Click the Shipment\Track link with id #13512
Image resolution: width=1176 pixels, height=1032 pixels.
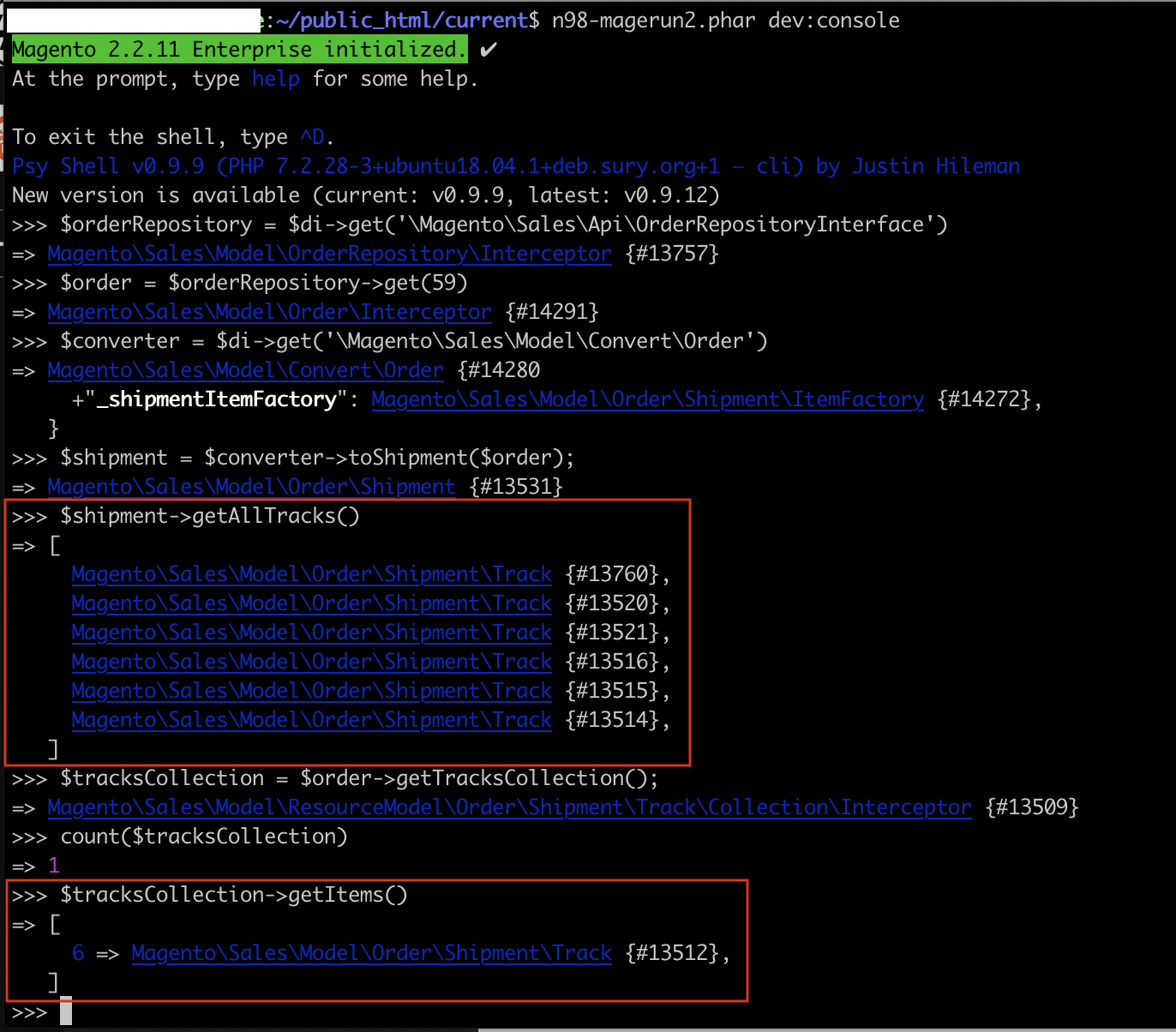[x=372, y=953]
